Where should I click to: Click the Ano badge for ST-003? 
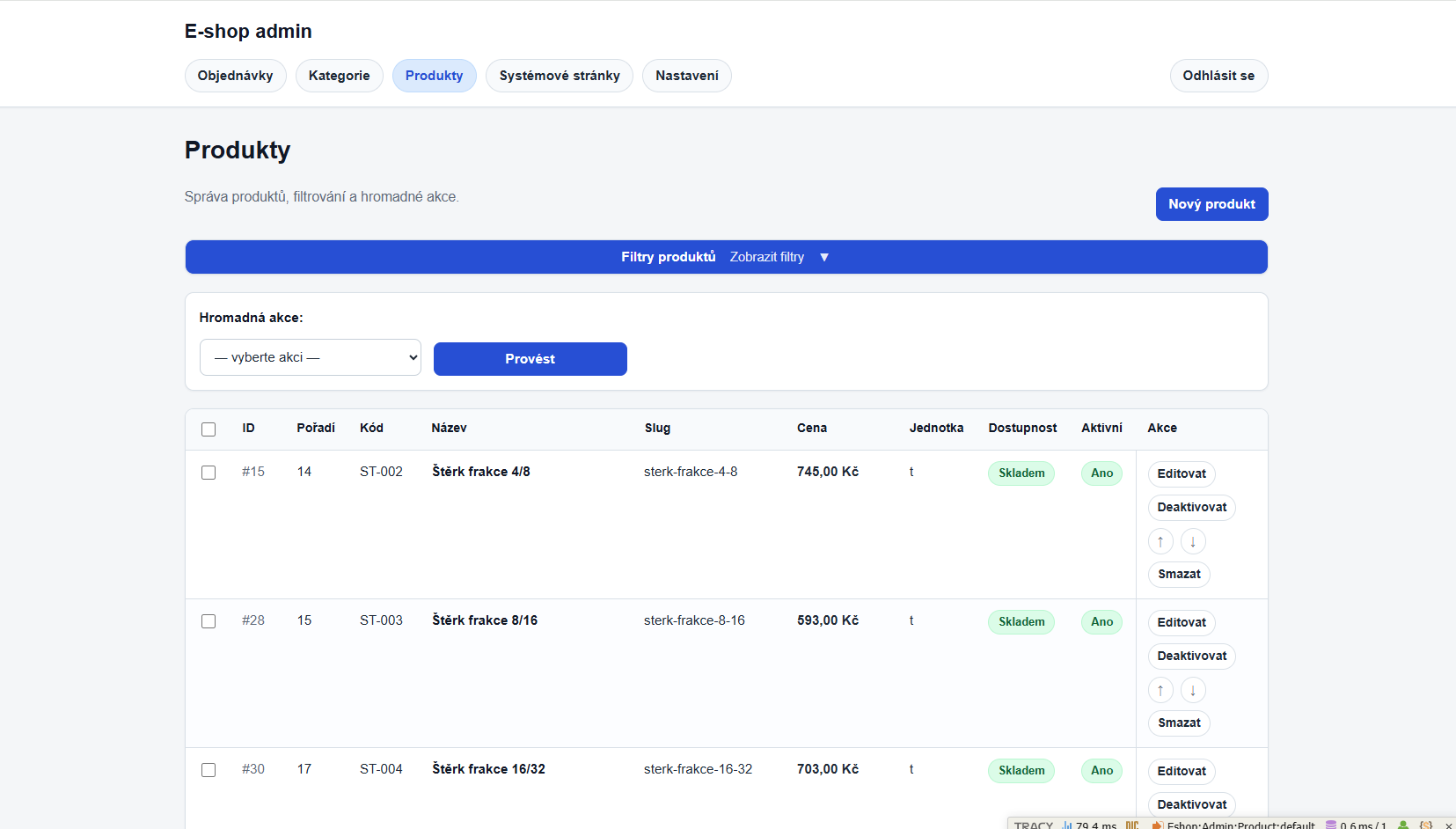pyautogui.click(x=1101, y=621)
